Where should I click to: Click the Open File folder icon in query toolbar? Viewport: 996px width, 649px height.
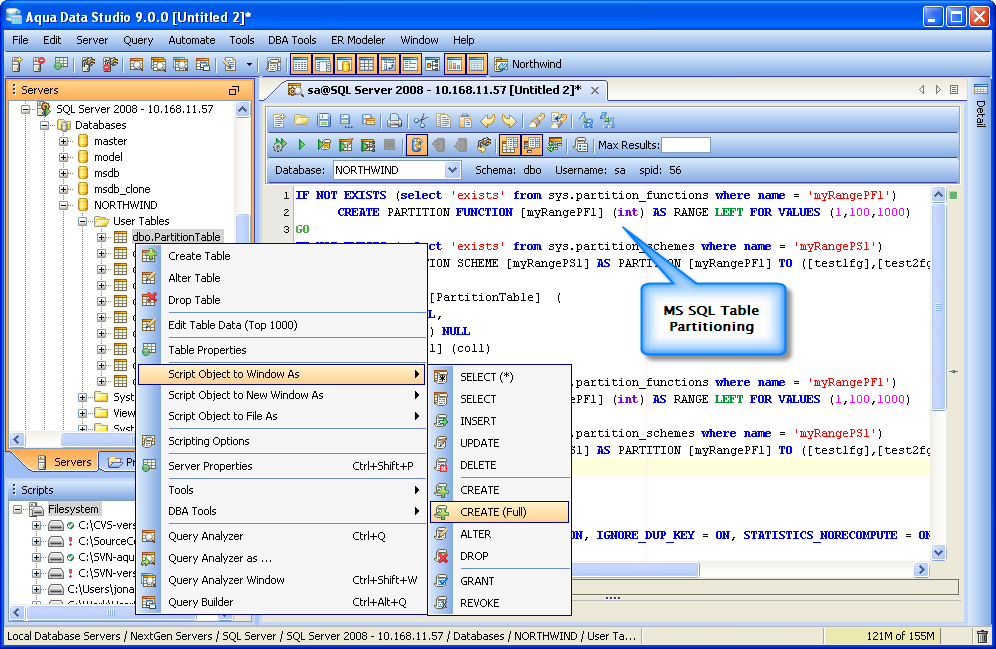tap(301, 120)
